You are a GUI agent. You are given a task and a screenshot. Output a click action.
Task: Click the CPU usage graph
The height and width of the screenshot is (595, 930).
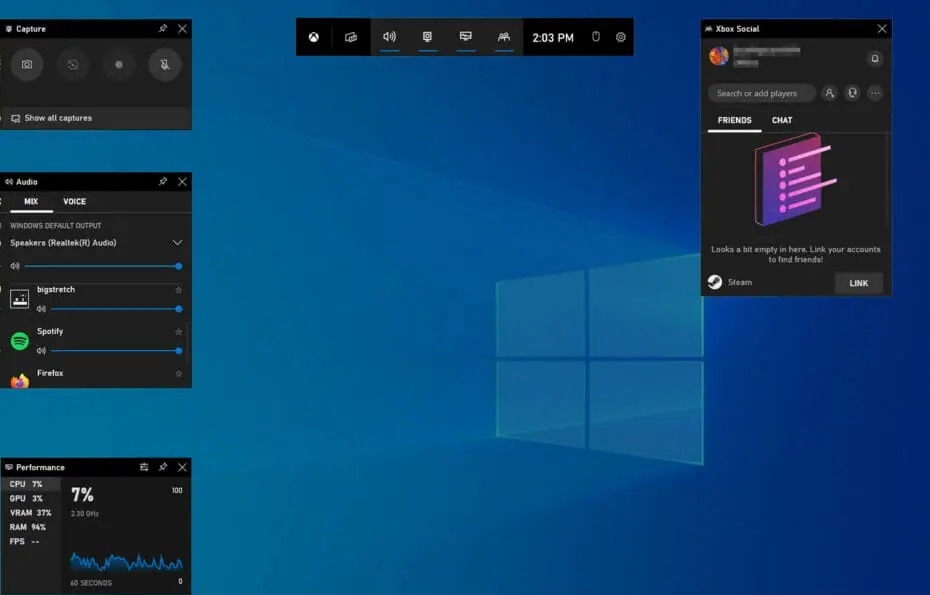coord(126,561)
